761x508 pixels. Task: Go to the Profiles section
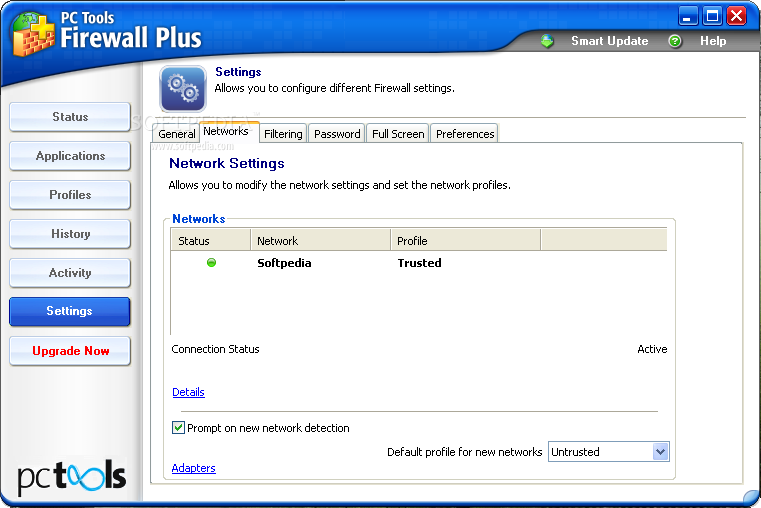pyautogui.click(x=70, y=195)
